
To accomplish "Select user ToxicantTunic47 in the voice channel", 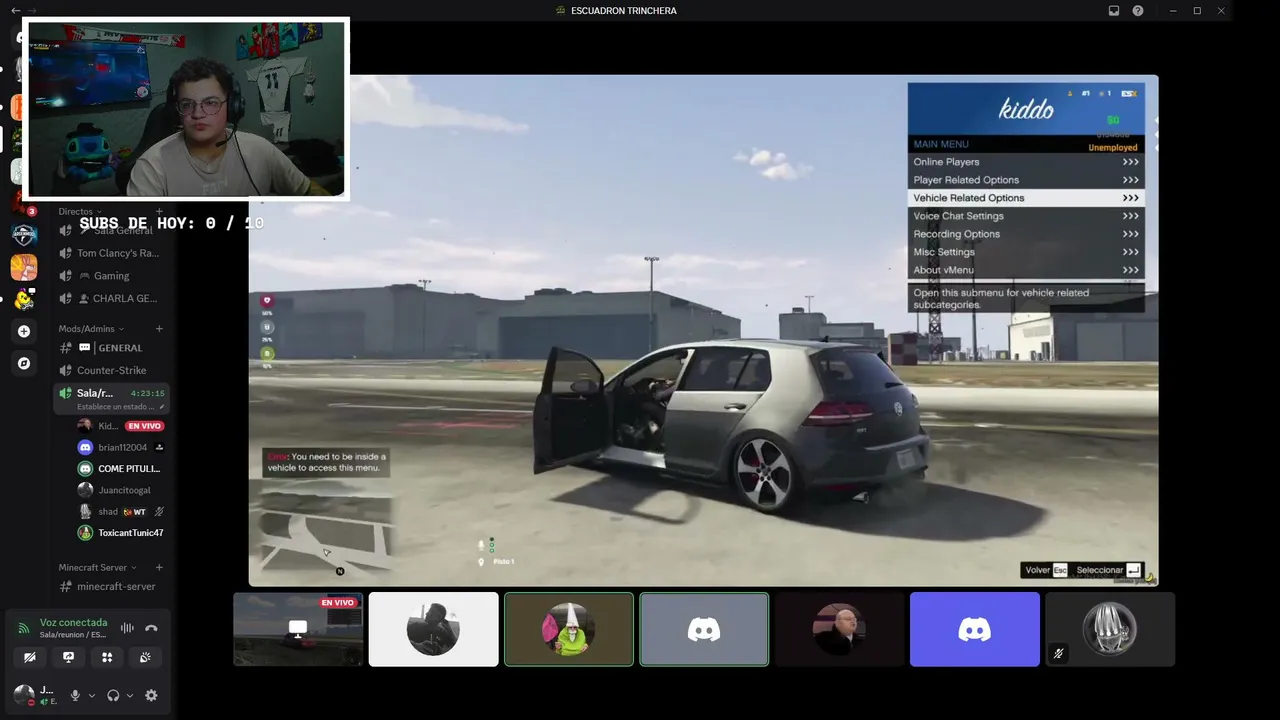I will (x=120, y=533).
